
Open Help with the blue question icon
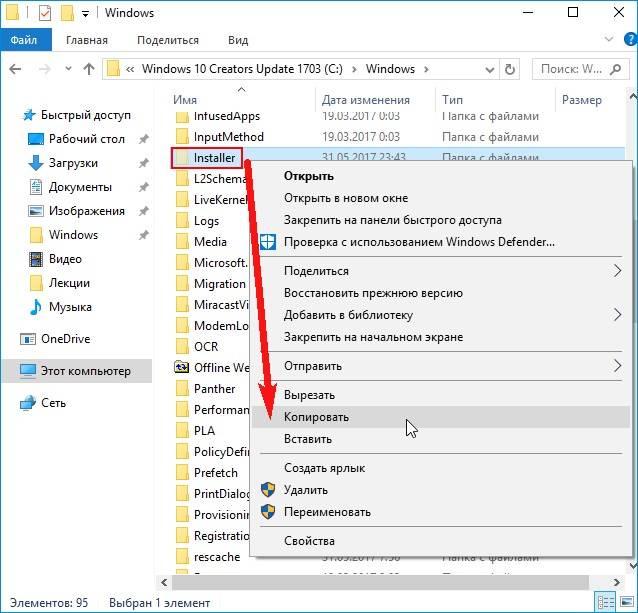pos(630,39)
